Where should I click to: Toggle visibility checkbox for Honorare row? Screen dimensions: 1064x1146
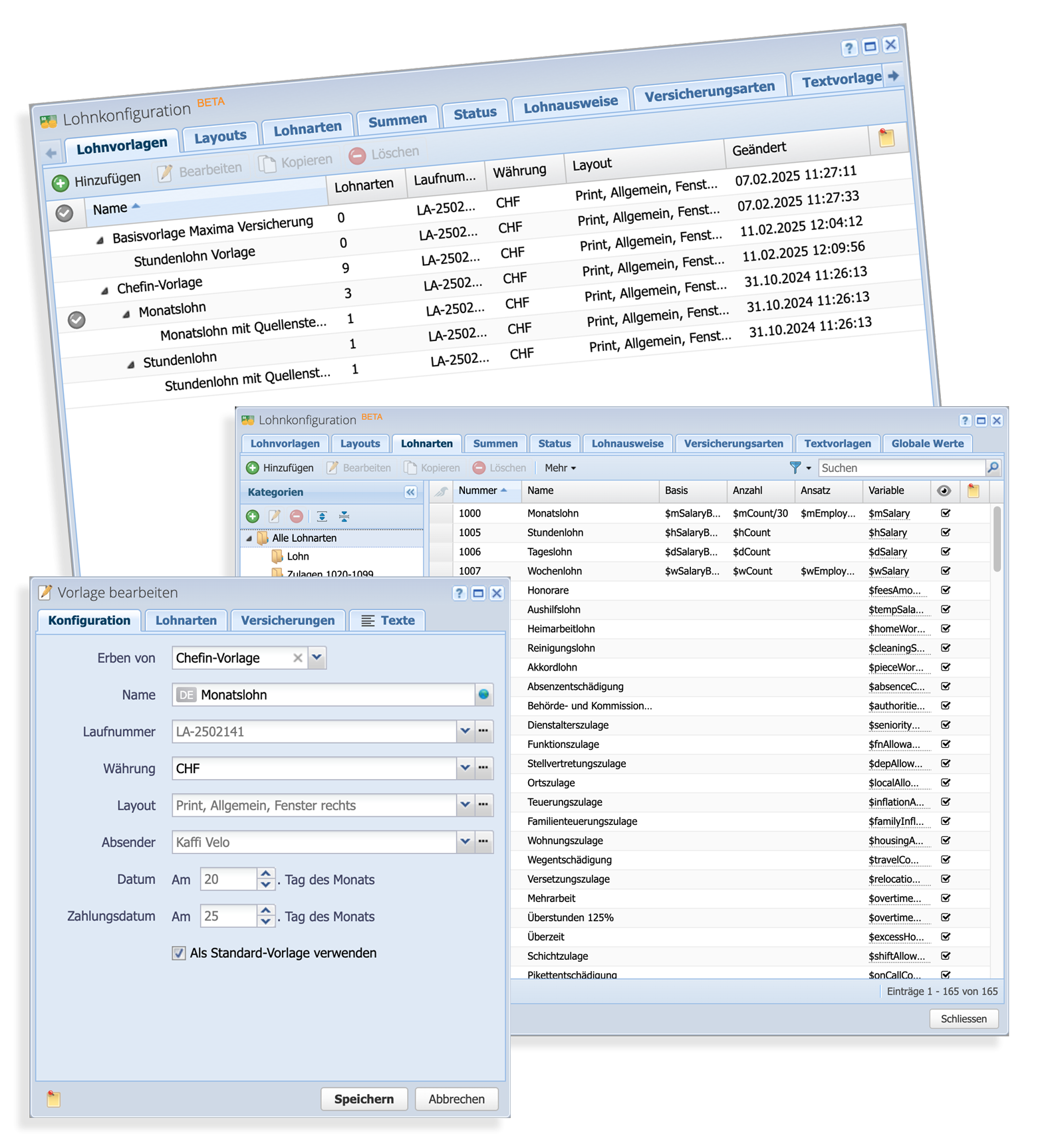[x=946, y=590]
